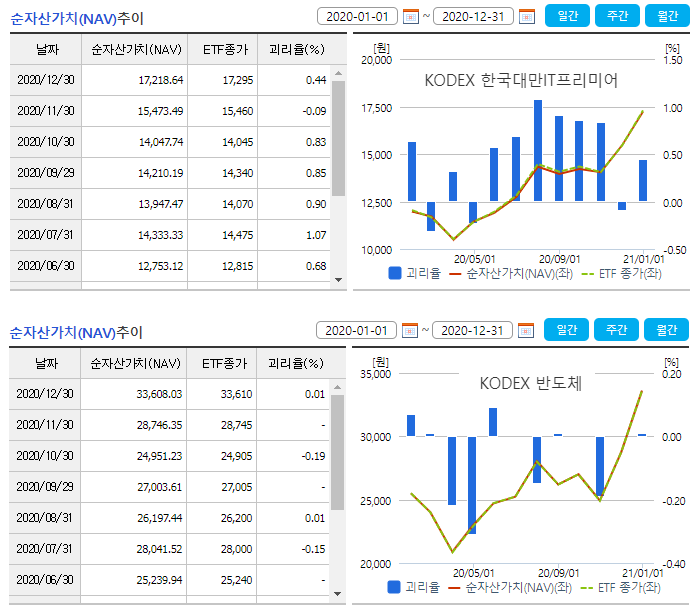Edit the 2020-12-31 end date in bottom panel
This screenshot has height=608, width=696.
tap(472, 330)
